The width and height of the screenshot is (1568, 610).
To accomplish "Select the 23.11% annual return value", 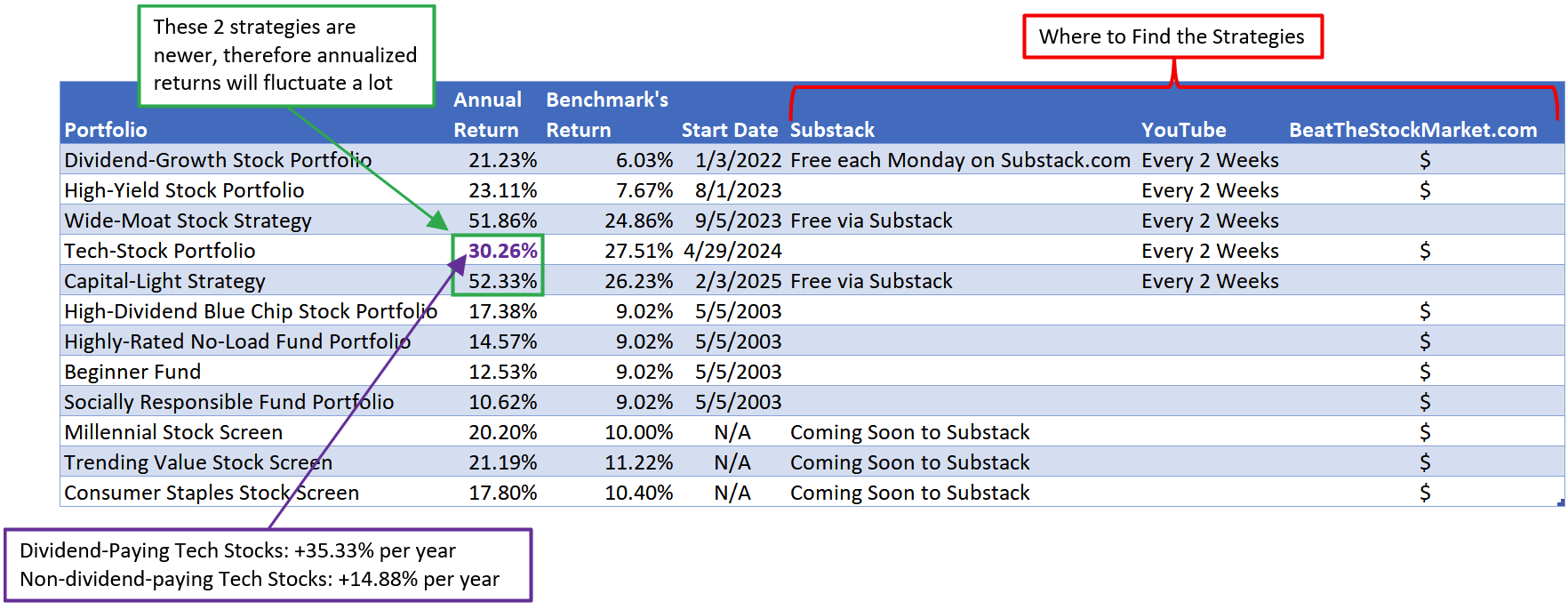I will (503, 190).
